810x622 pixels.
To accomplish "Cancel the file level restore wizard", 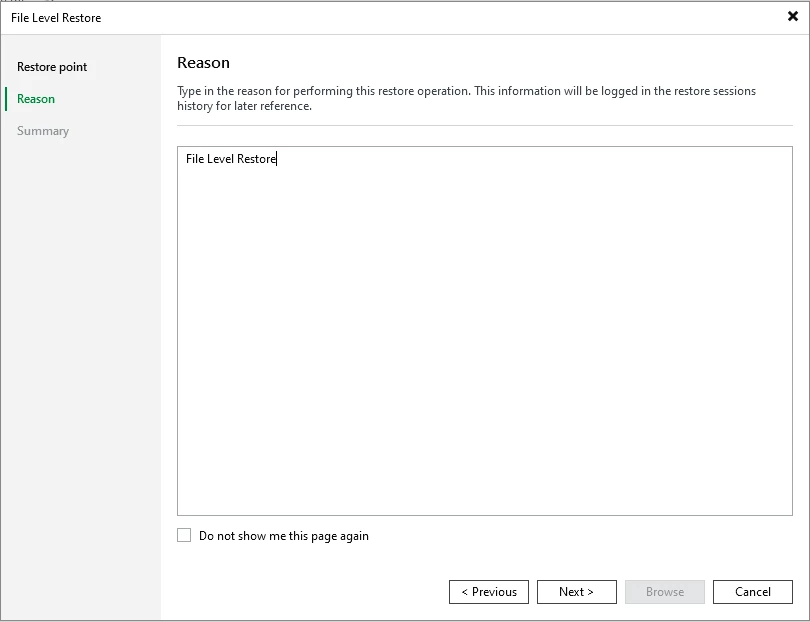I will (x=753, y=592).
